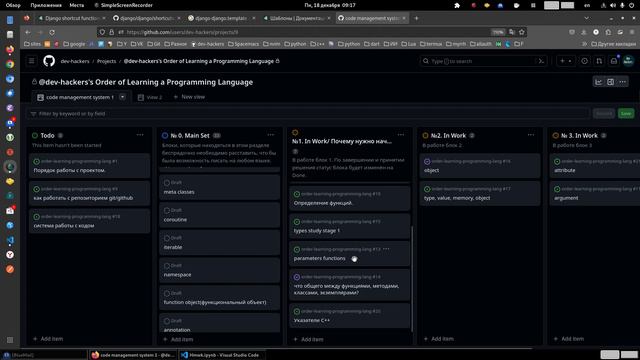Open the Create new plus dropdown
This screenshot has width=640, height=360.
(x=566, y=61)
